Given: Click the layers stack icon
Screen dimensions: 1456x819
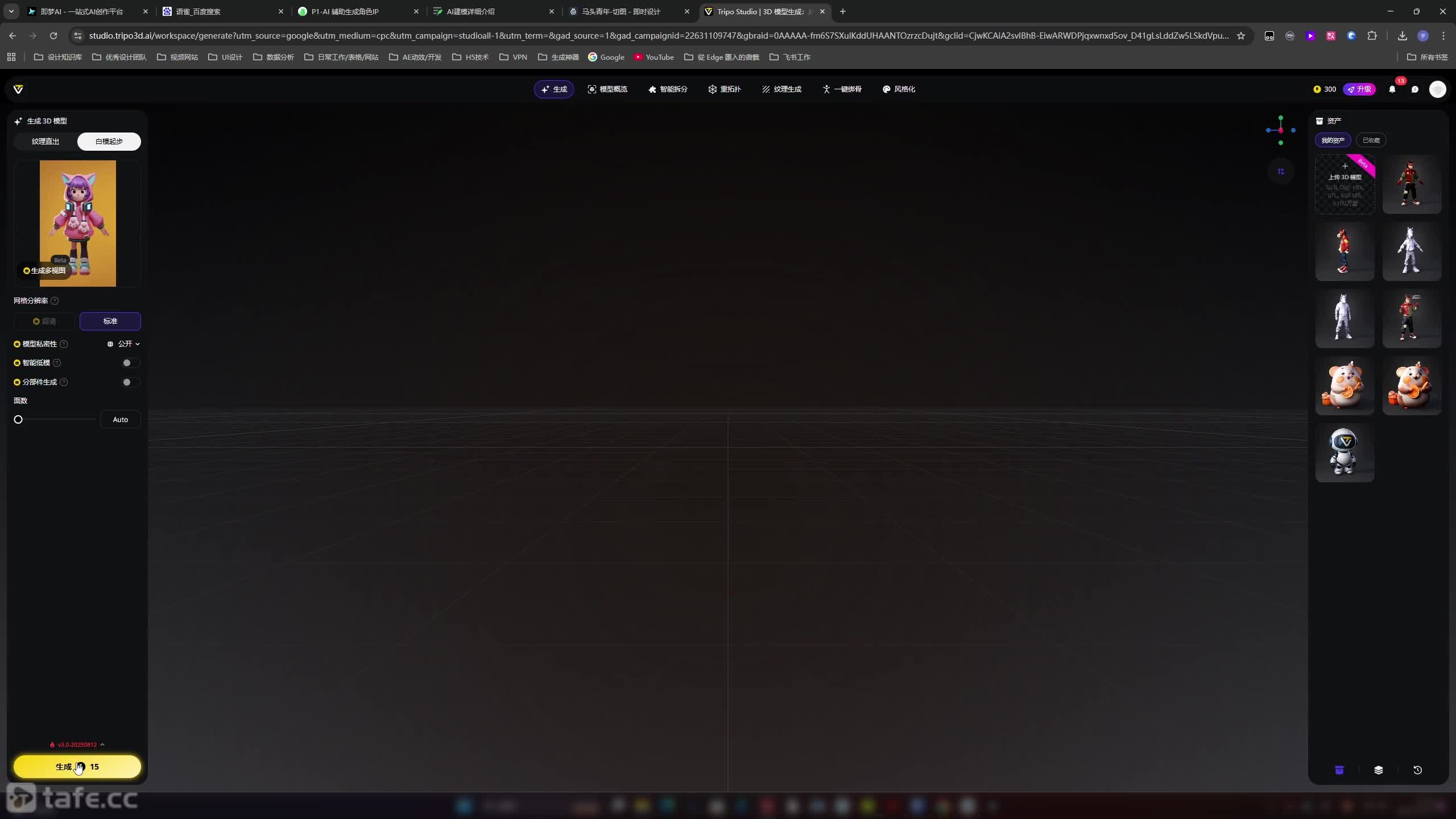Looking at the screenshot, I should click(1378, 770).
